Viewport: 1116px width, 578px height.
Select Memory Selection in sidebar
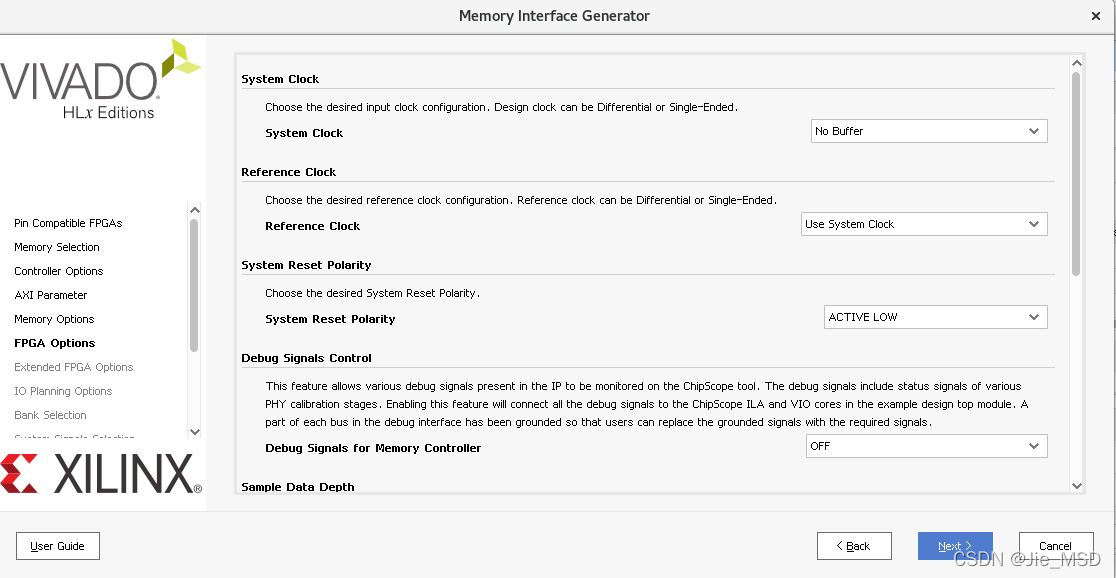(57, 247)
